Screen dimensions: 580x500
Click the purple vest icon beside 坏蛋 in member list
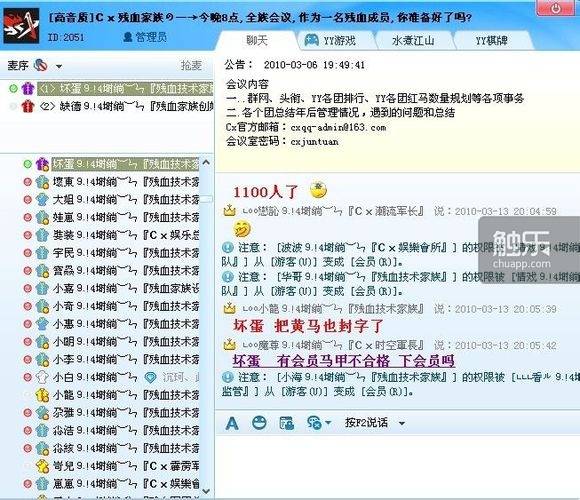pos(42,164)
